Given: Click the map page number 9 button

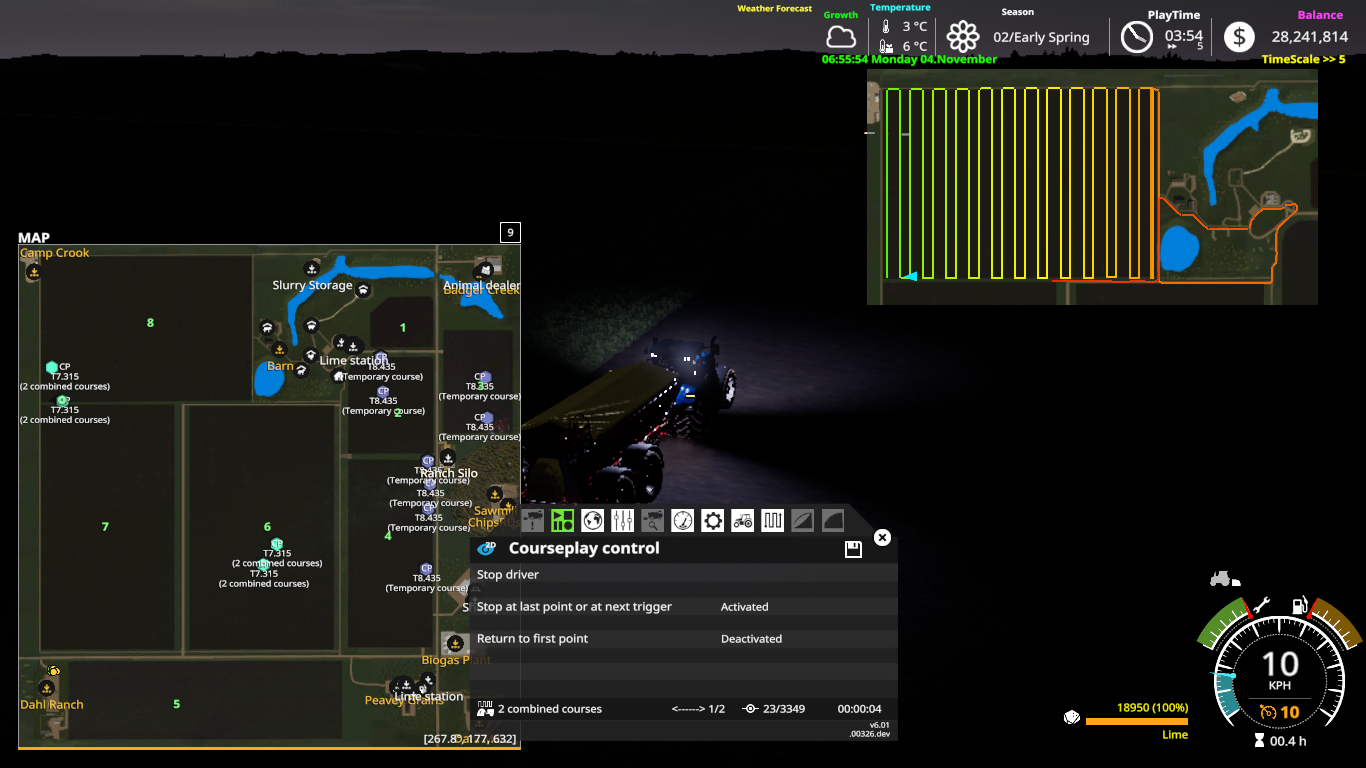Looking at the screenshot, I should (x=510, y=231).
